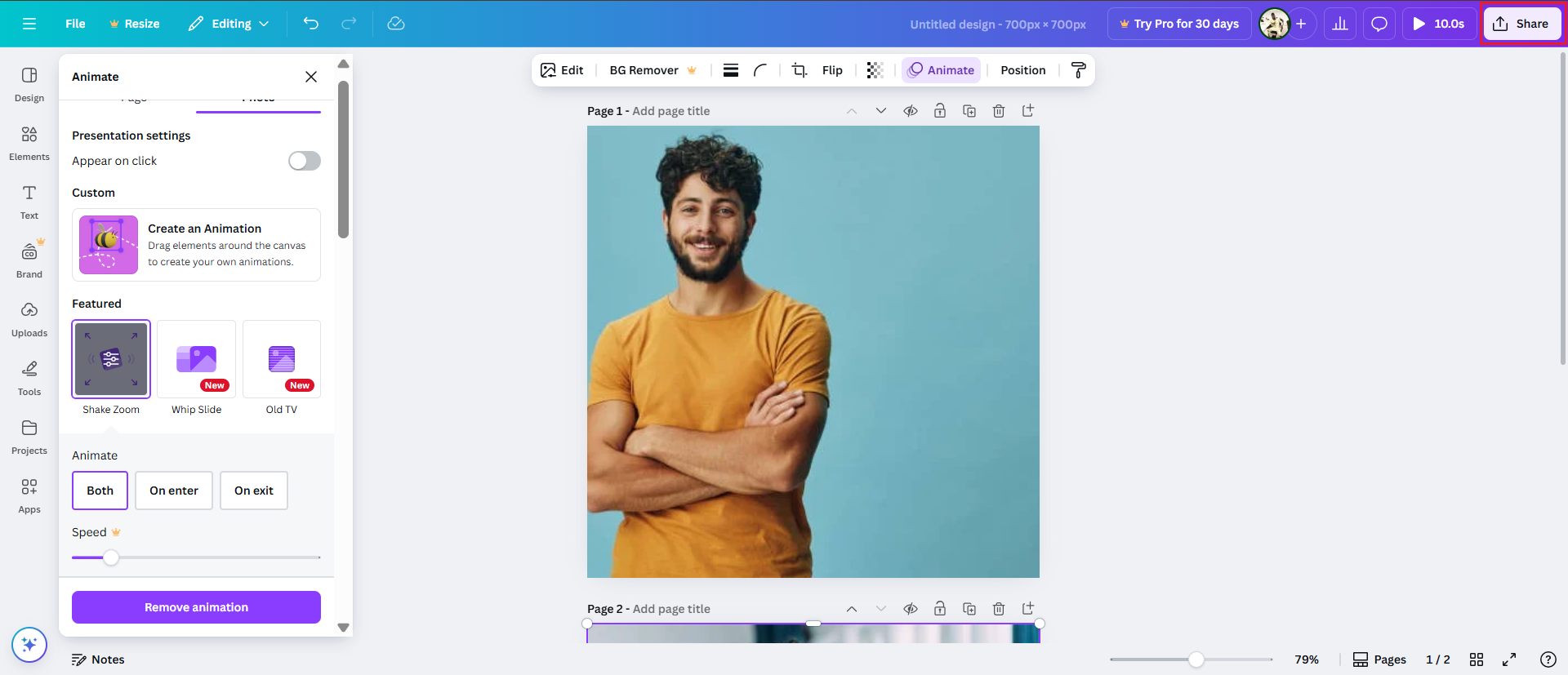Open BG Remover tool
The image size is (1568, 675).
pos(653,70)
